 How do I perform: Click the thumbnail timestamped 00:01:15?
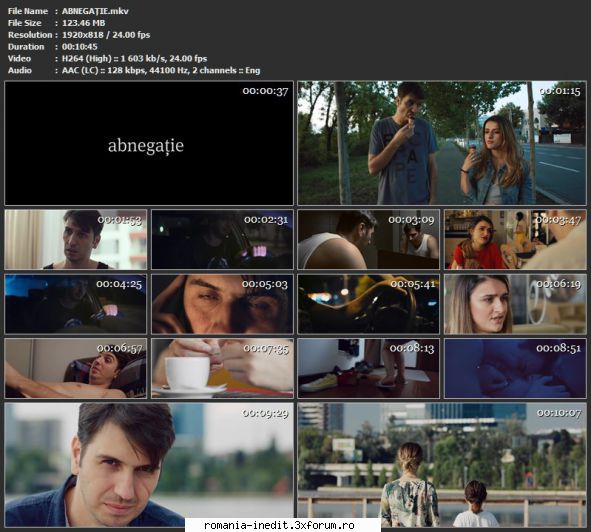(442, 143)
